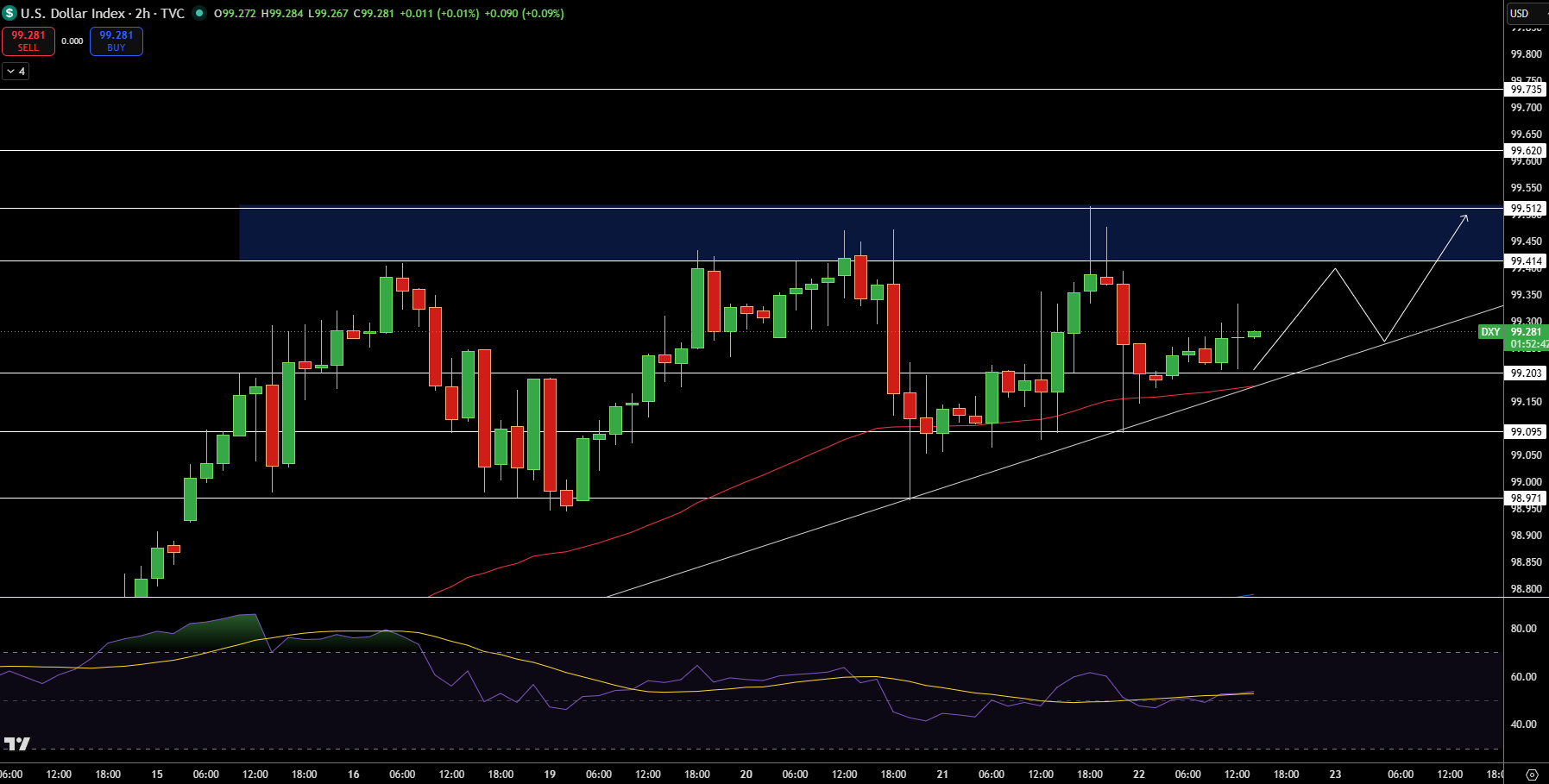This screenshot has width=1549, height=784.
Task: Select the 99.095 price line label
Action: point(1526,431)
